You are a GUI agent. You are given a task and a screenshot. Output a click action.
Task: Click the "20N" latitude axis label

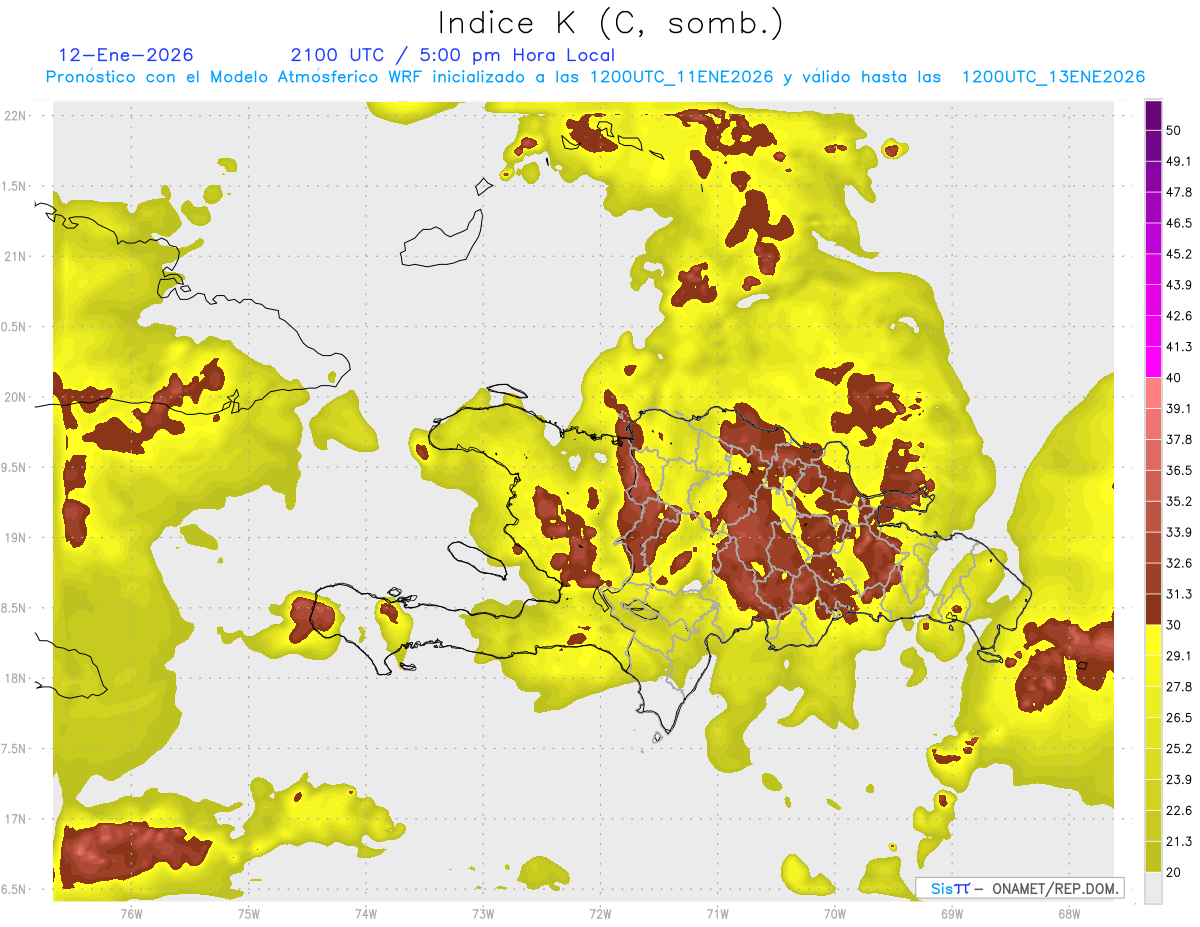pos(17,397)
